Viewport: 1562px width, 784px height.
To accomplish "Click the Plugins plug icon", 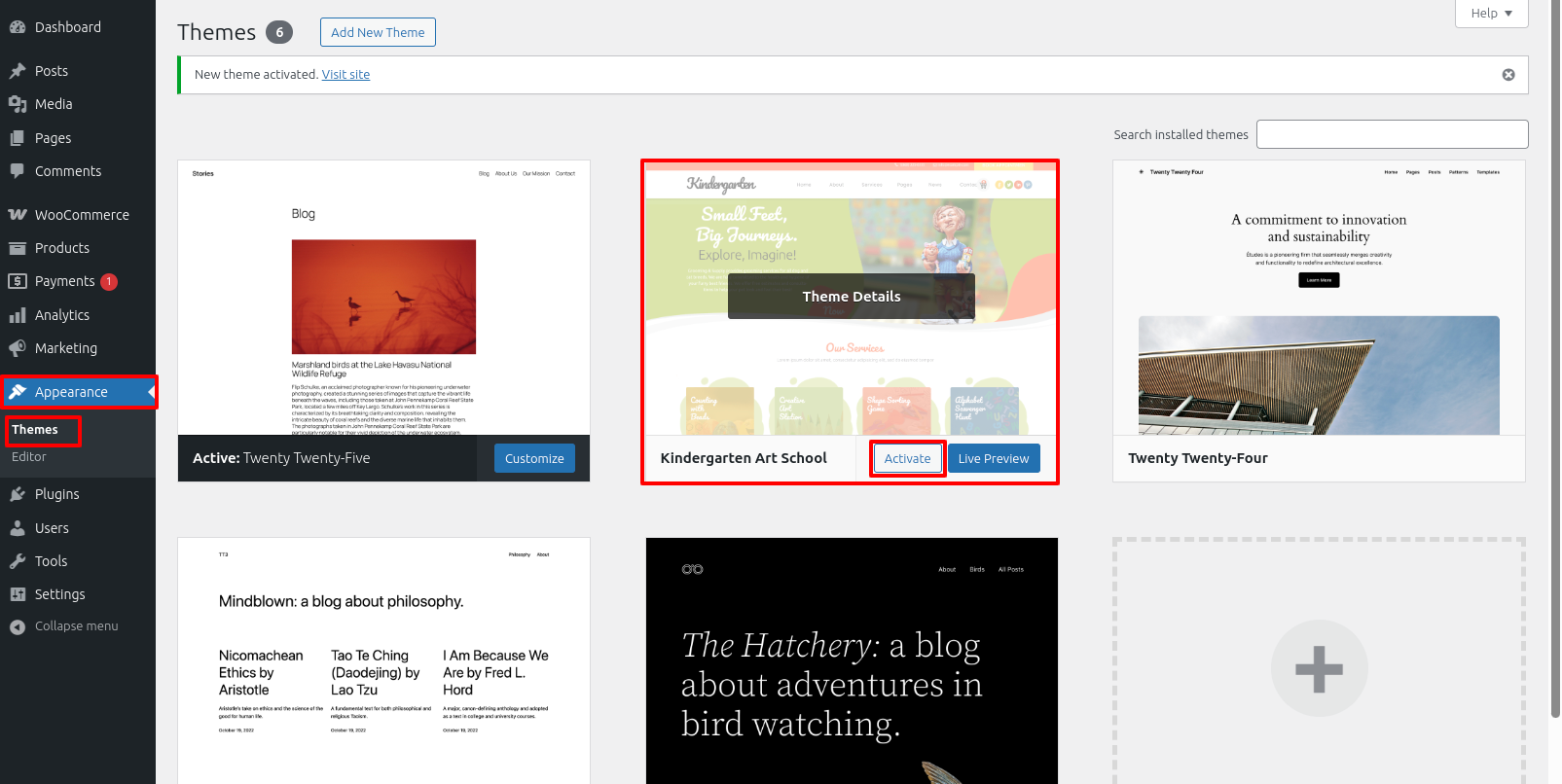I will pos(18,494).
